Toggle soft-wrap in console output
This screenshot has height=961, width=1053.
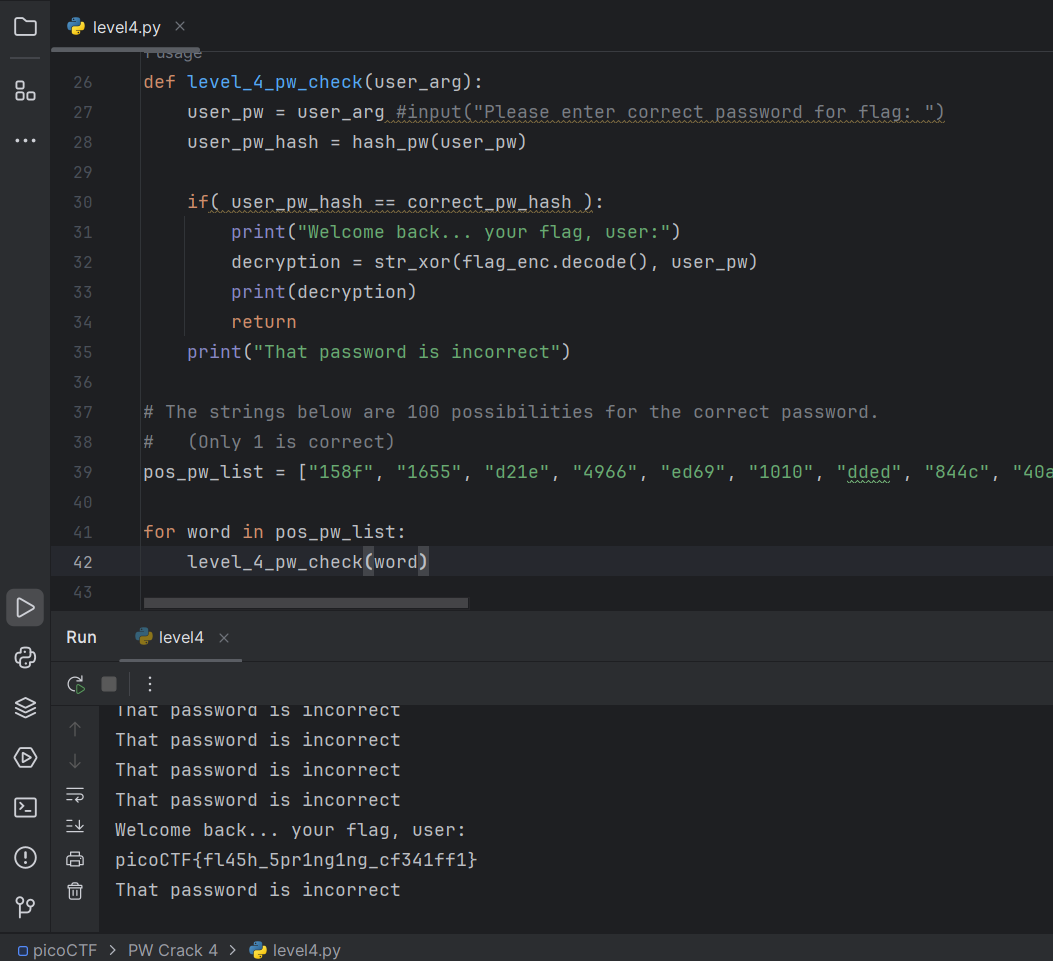pyautogui.click(x=75, y=795)
